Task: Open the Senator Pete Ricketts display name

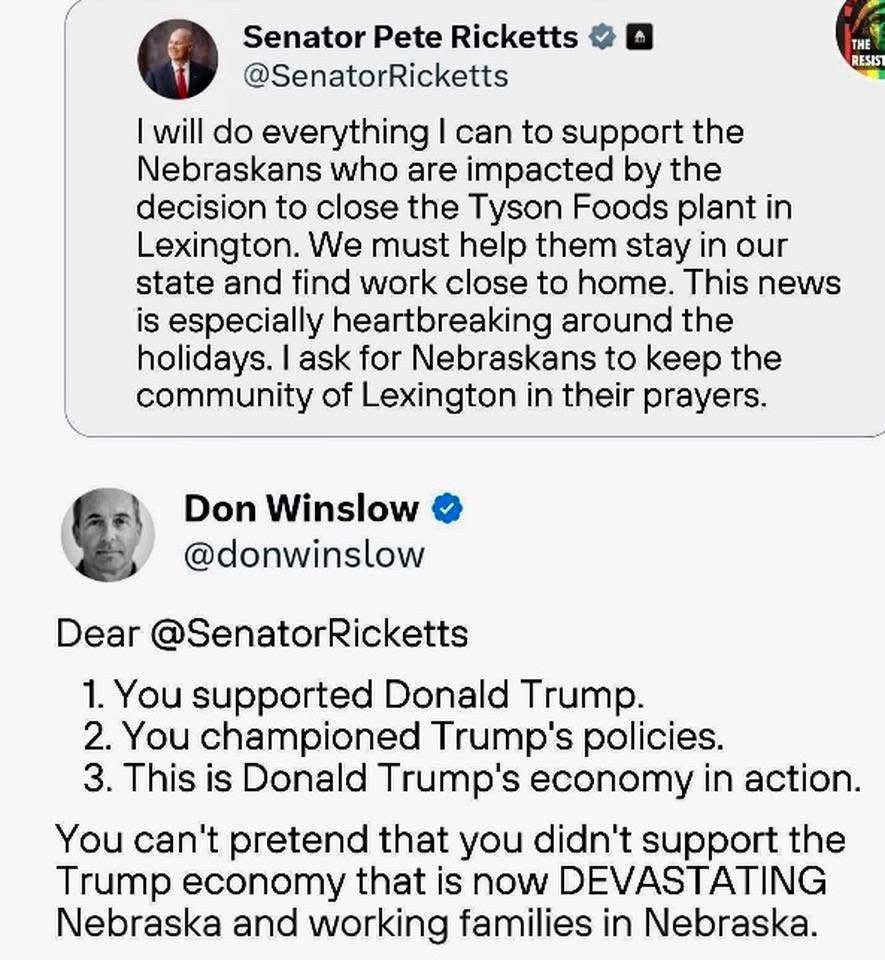Action: (x=410, y=38)
